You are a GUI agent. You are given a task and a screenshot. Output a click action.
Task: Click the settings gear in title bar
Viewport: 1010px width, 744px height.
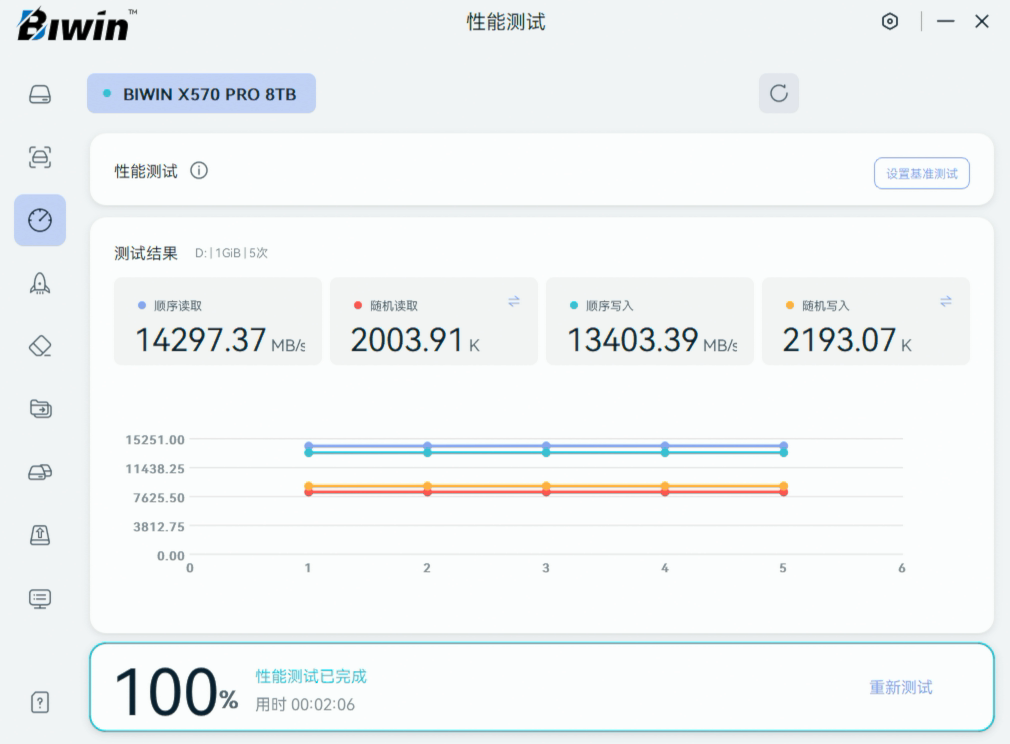[890, 21]
